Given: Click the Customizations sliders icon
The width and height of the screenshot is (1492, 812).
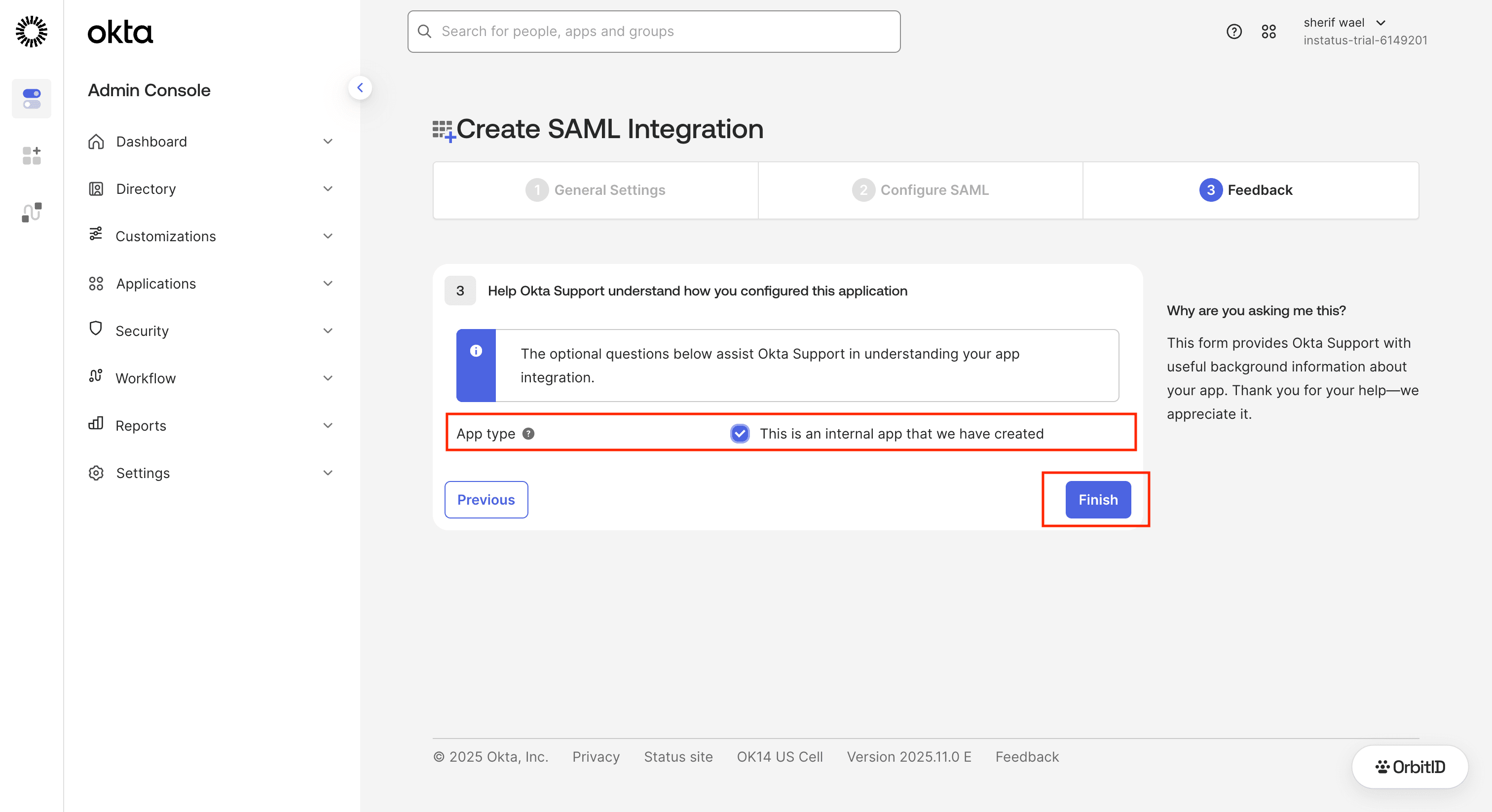Looking at the screenshot, I should [96, 233].
